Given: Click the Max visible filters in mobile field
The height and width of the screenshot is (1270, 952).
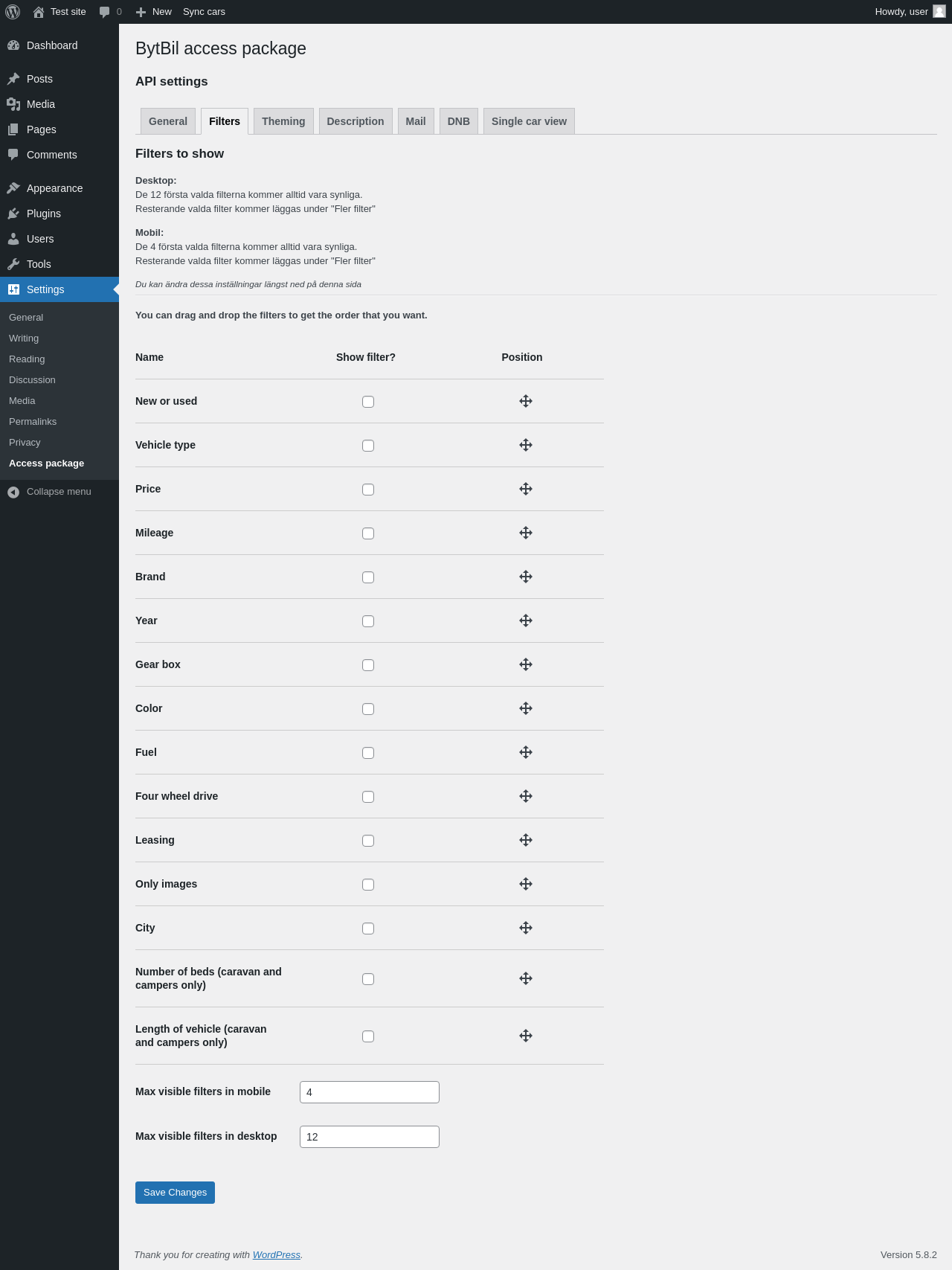Looking at the screenshot, I should coord(370,1092).
